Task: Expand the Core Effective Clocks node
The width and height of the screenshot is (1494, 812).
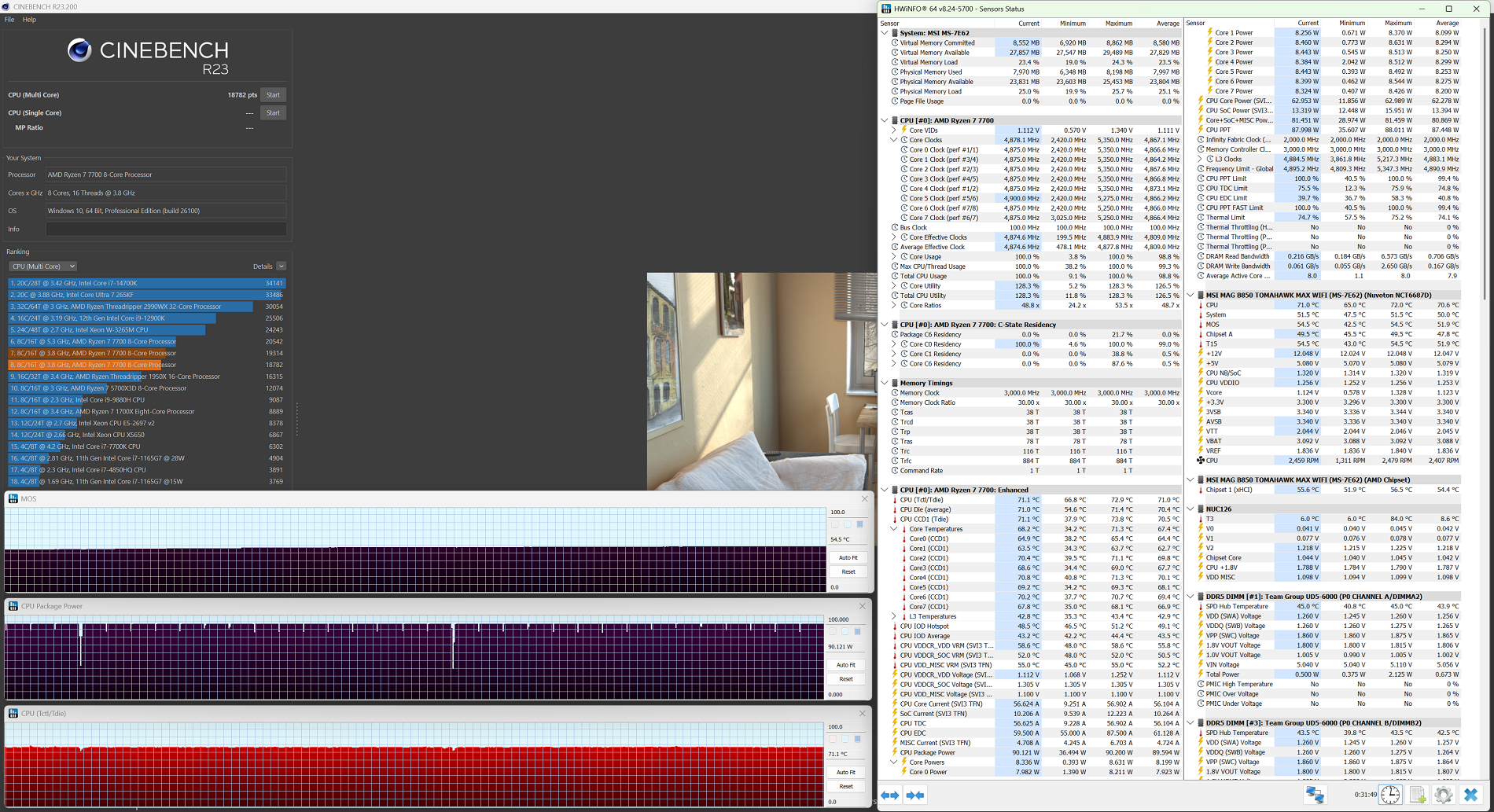Action: [x=894, y=237]
